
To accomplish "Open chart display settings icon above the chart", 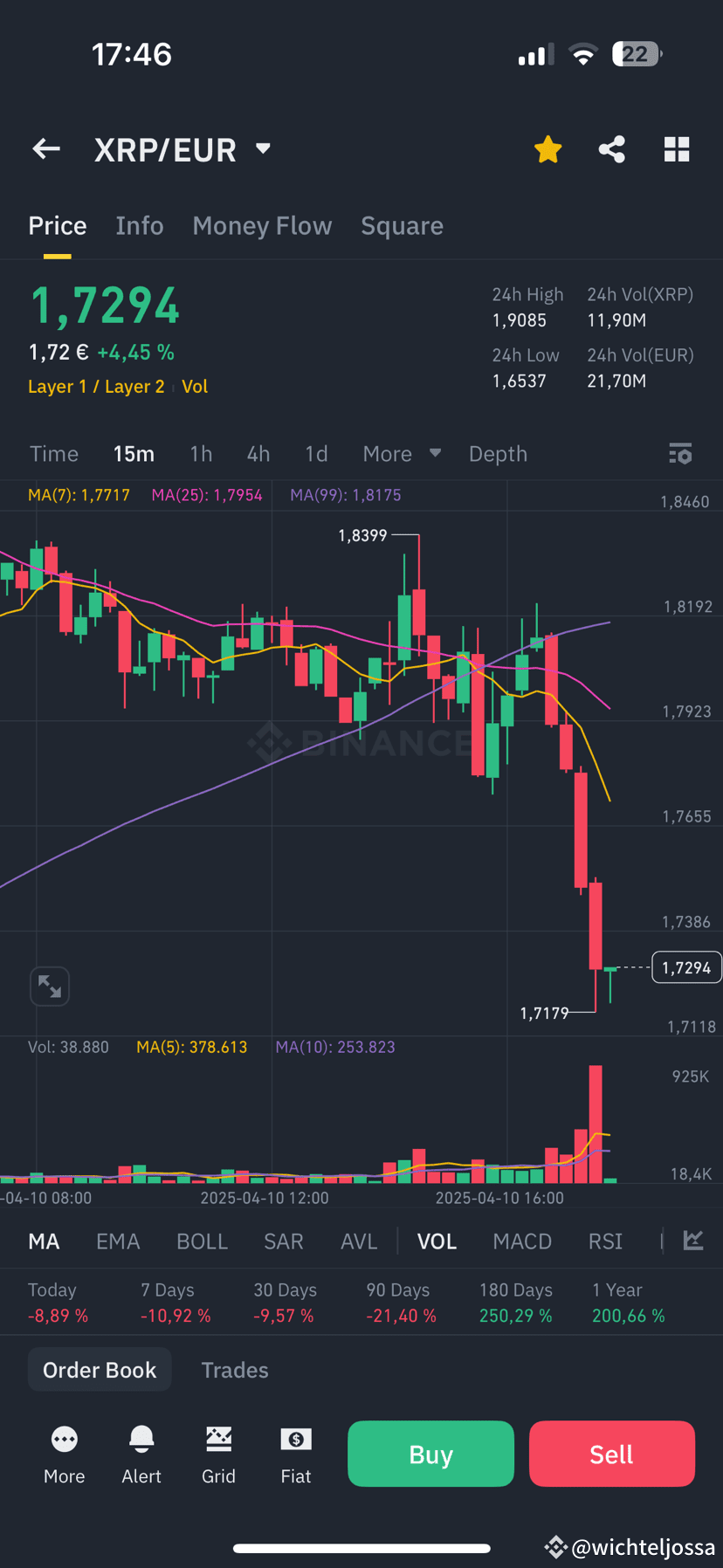I will pos(680,453).
